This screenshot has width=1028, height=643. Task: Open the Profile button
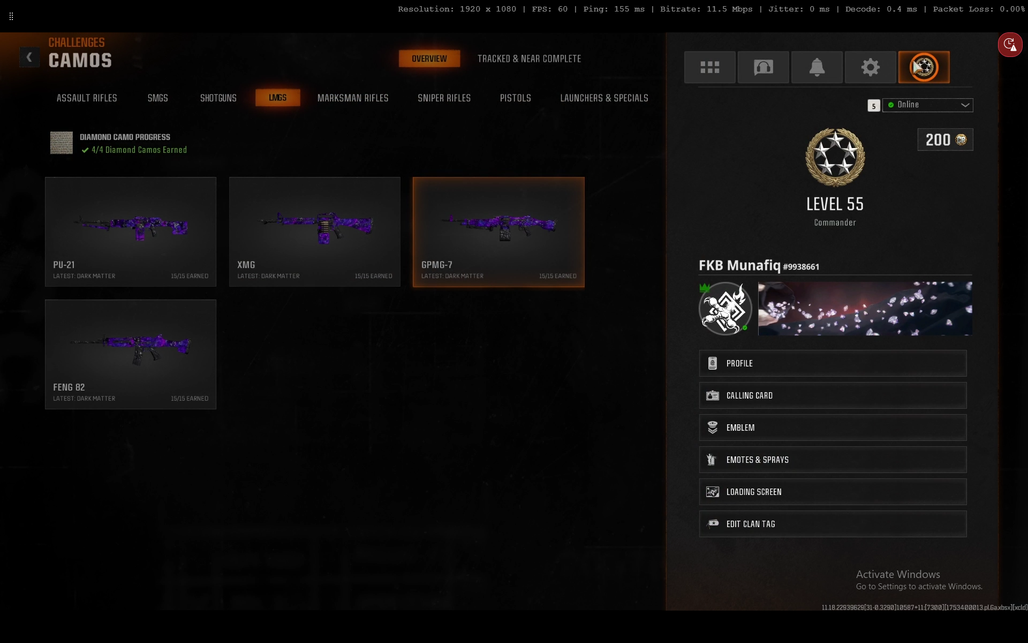(833, 363)
